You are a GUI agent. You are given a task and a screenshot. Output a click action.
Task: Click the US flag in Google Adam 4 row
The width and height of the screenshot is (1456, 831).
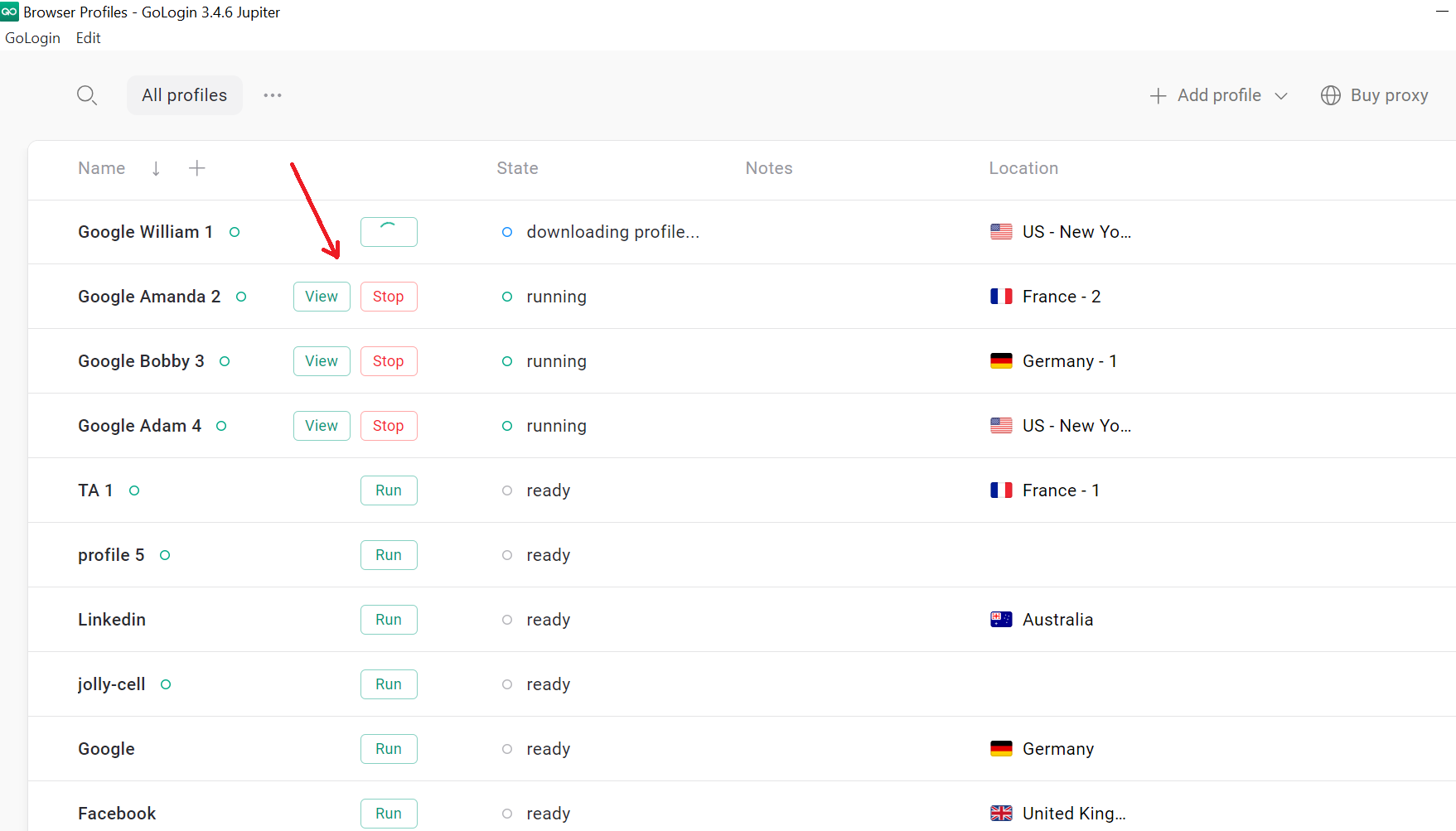tap(1001, 426)
